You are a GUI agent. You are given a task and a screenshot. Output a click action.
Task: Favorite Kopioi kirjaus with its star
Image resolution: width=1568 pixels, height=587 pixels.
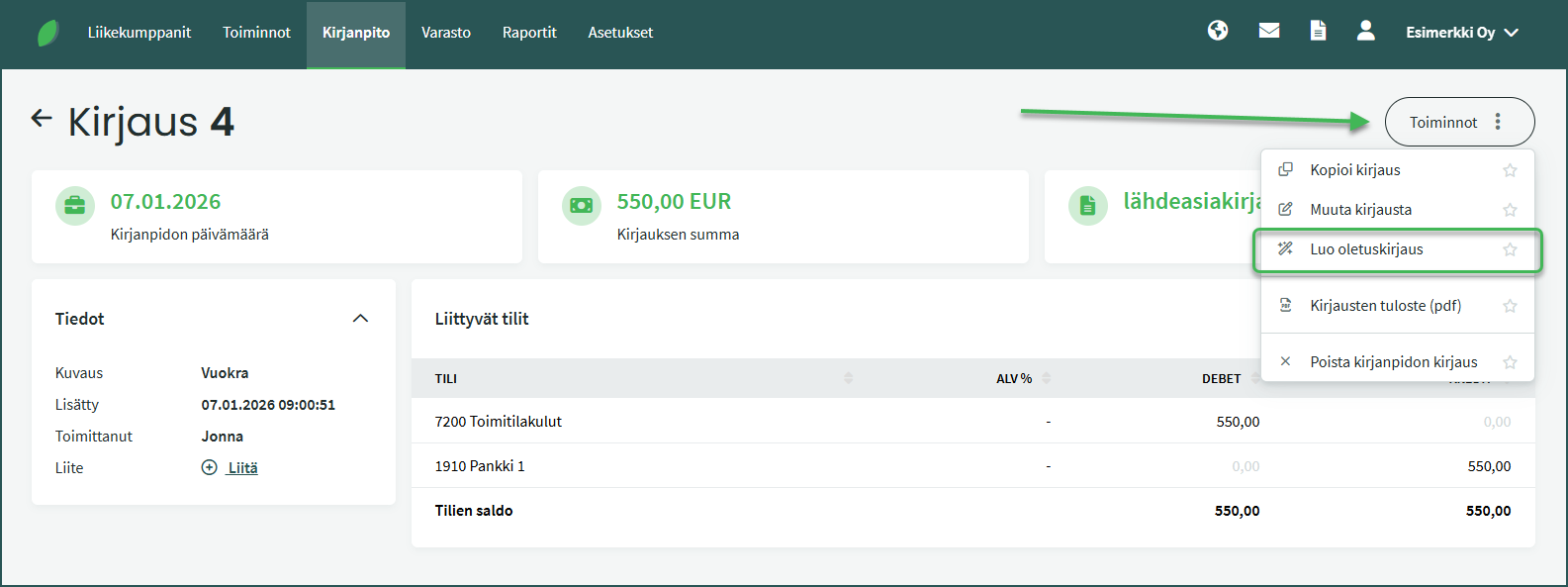[x=1510, y=170]
